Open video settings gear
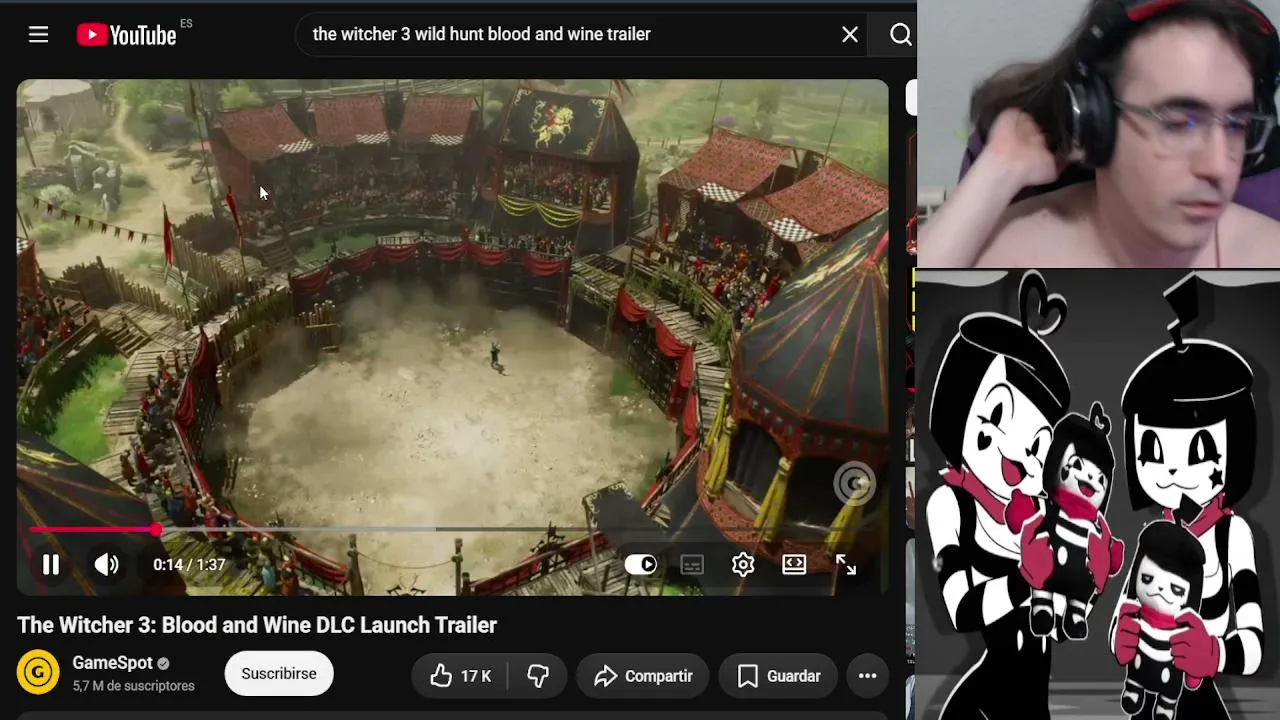Image resolution: width=1280 pixels, height=720 pixels. [x=743, y=565]
